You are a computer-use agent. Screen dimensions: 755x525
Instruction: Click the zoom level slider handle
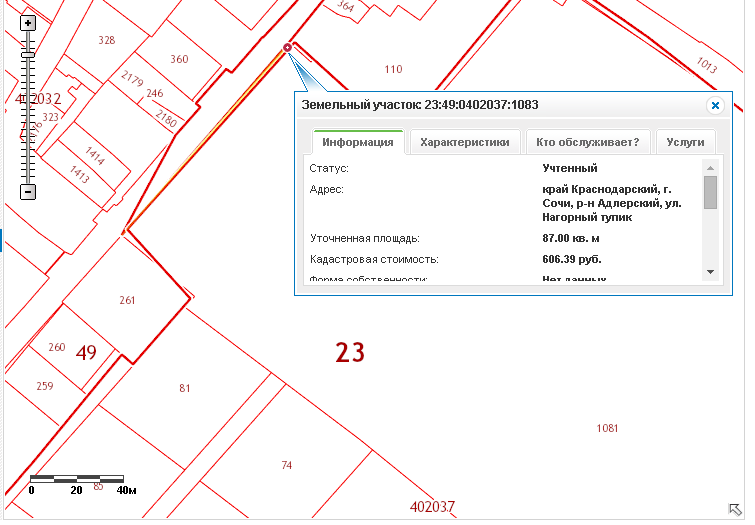[28, 54]
